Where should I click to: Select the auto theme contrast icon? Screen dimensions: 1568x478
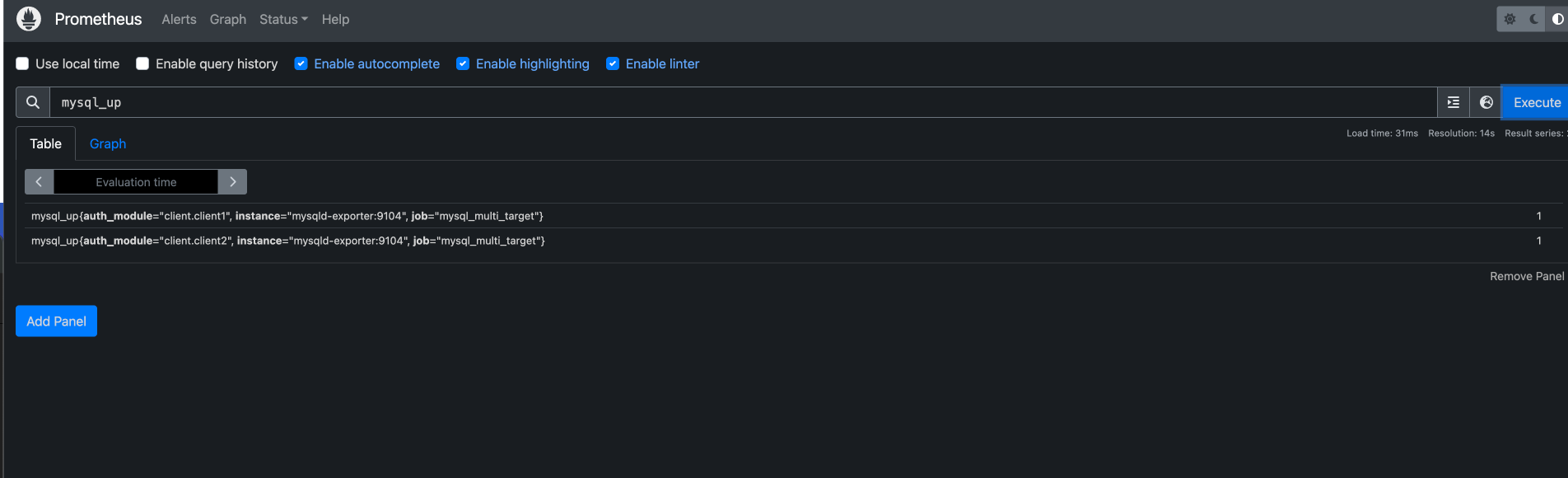1557,19
